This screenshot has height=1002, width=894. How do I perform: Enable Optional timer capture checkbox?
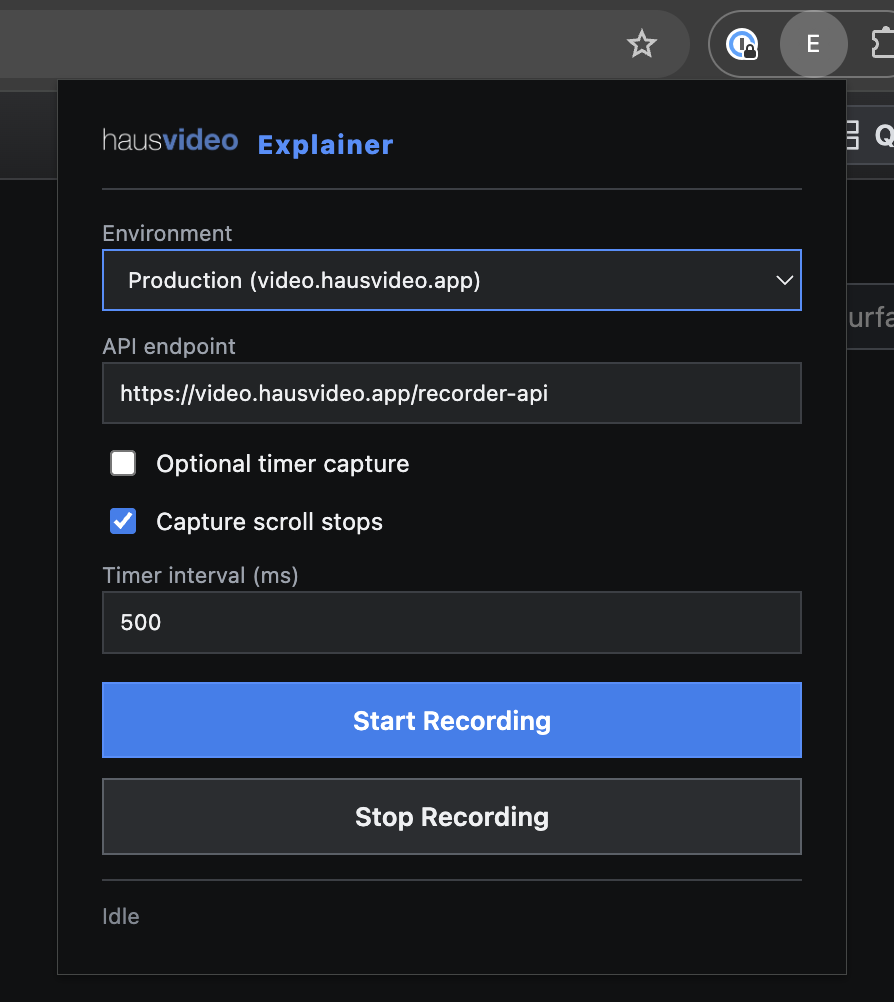(123, 463)
